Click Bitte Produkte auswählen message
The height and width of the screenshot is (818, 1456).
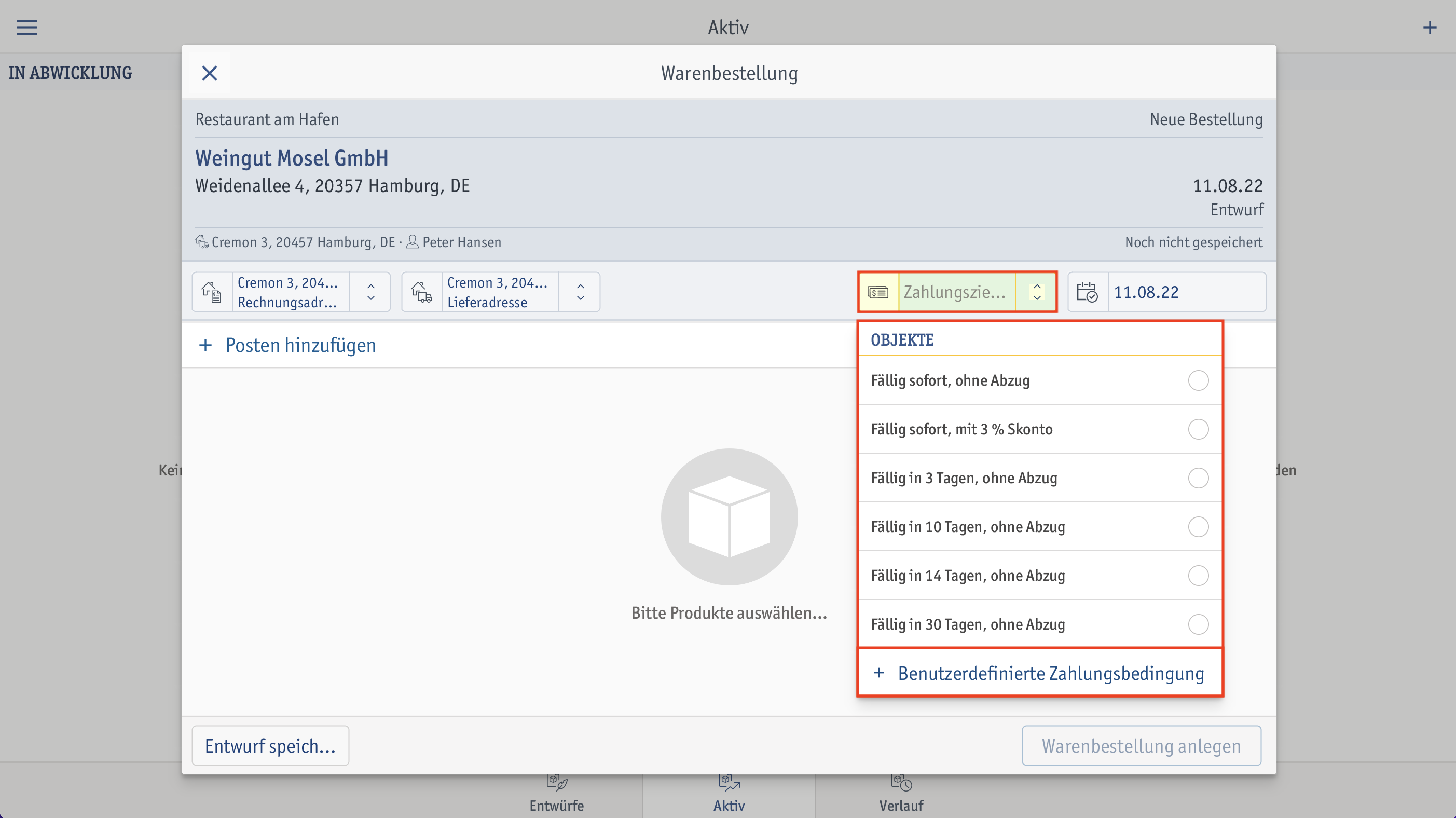[x=729, y=613]
